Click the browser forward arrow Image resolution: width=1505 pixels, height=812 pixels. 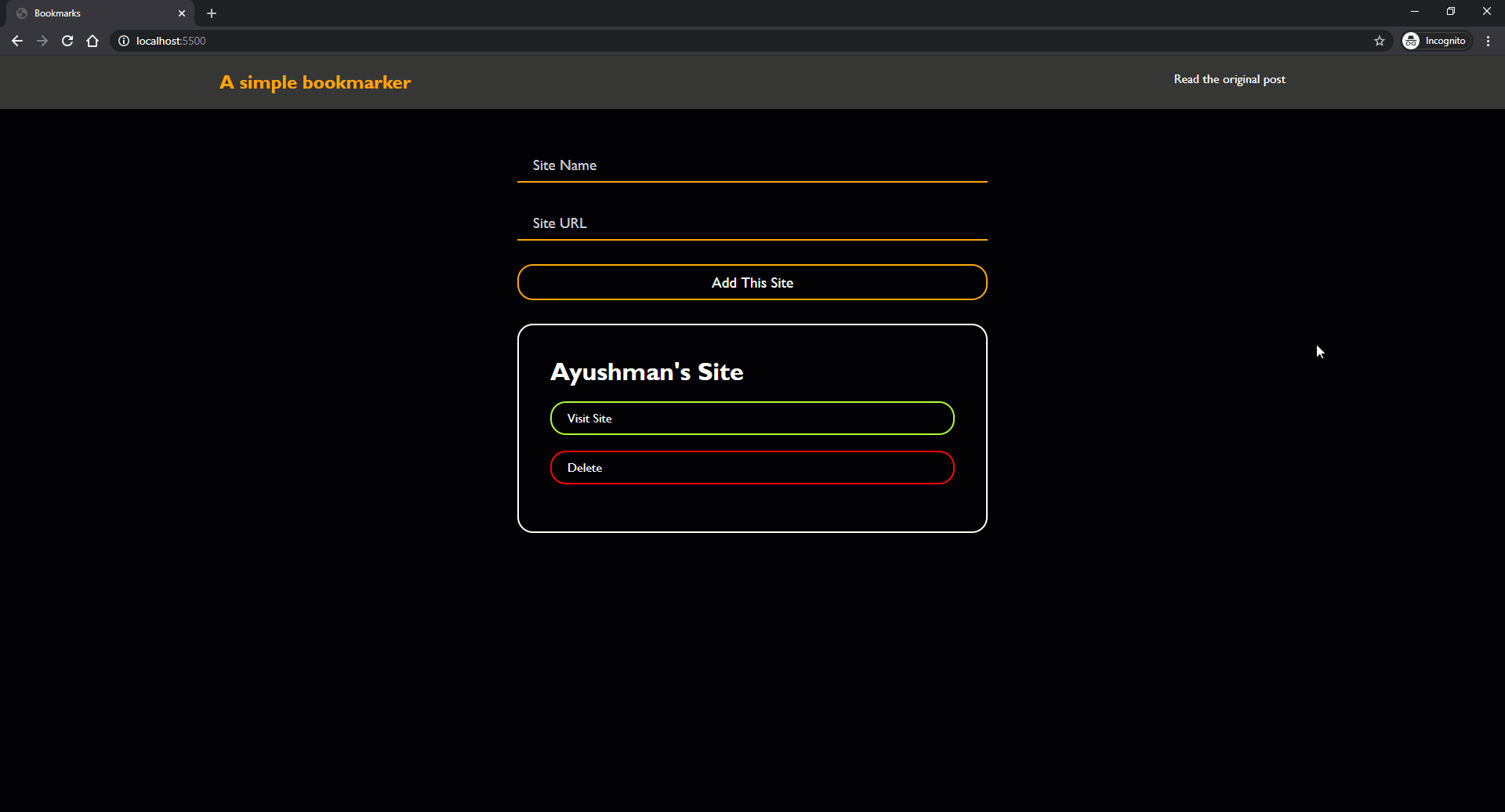click(x=42, y=41)
